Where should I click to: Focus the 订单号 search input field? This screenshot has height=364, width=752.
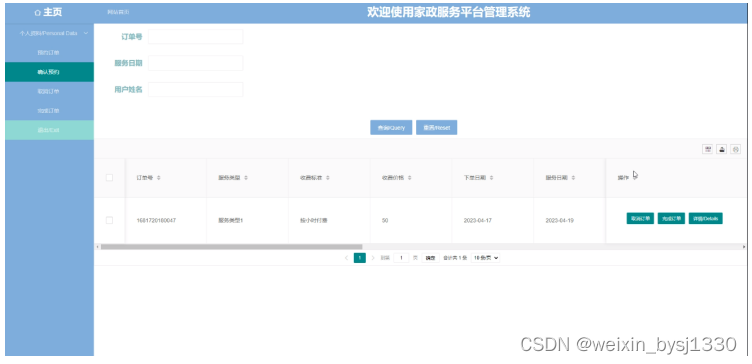(x=196, y=36)
